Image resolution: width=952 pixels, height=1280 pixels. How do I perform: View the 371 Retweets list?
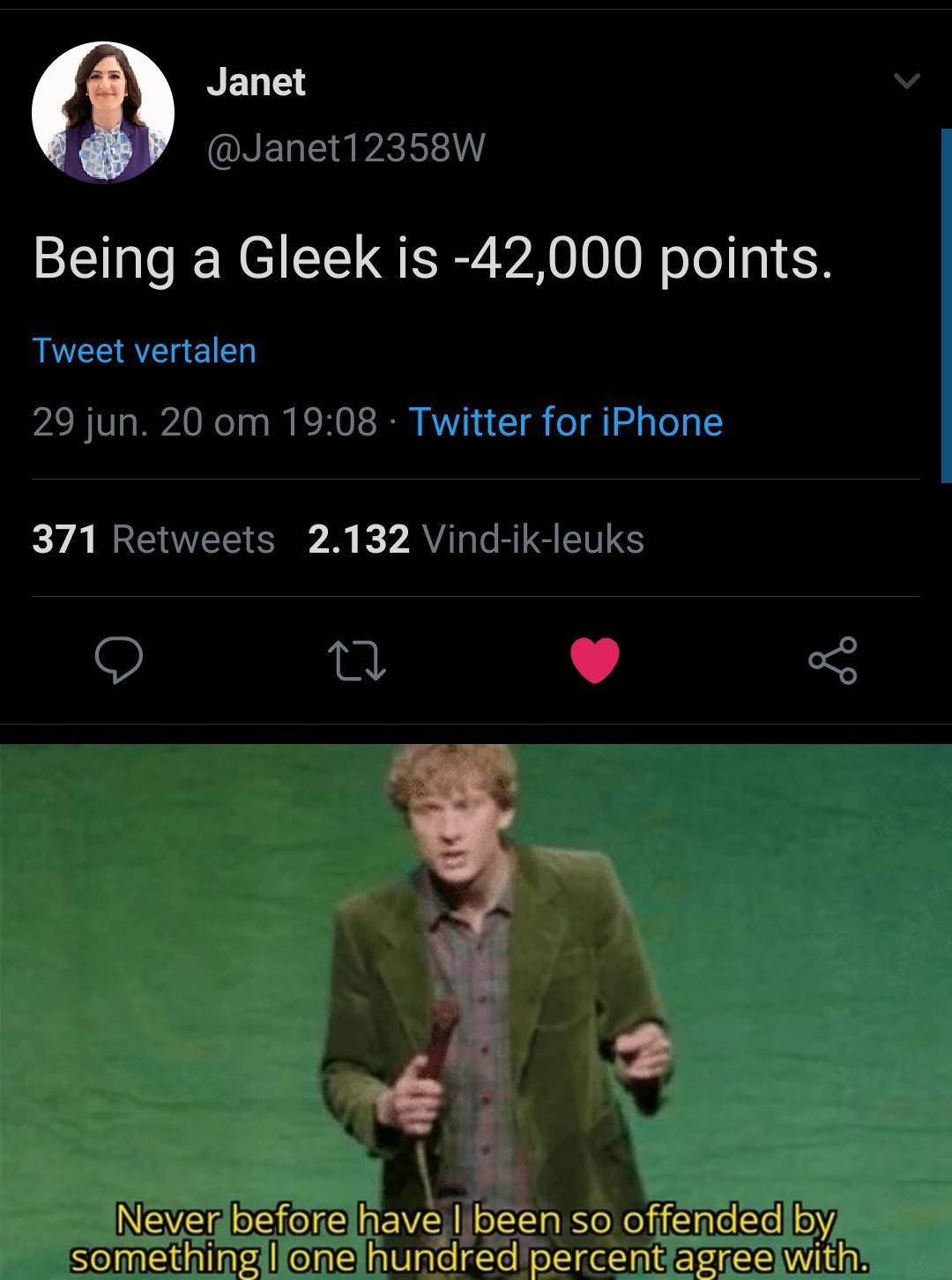(x=153, y=539)
